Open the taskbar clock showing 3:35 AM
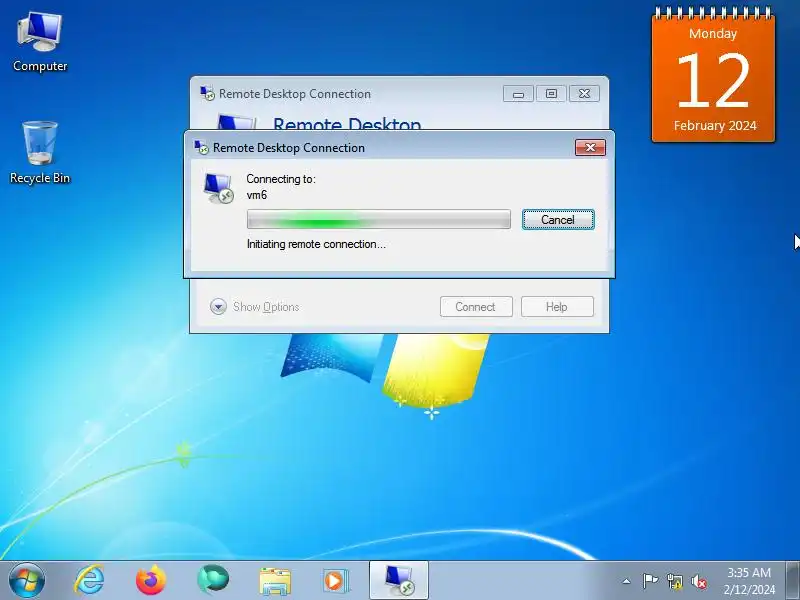This screenshot has height=600, width=800. (749, 581)
